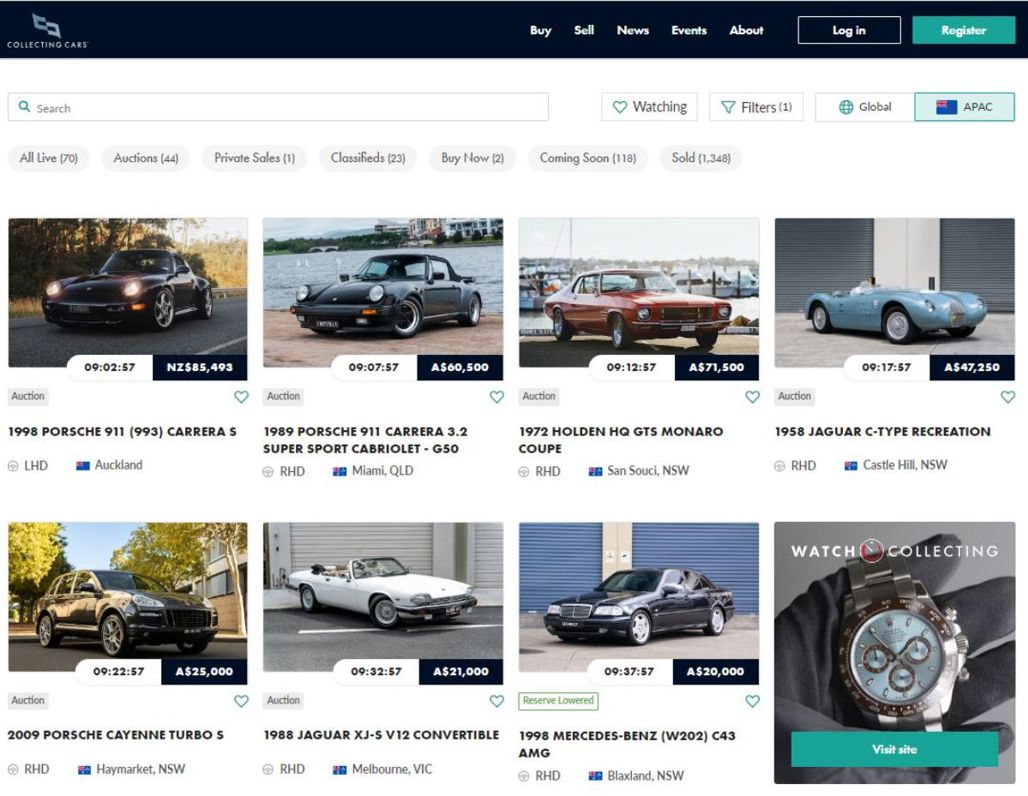Open the Buy menu
The height and width of the screenshot is (796, 1028).
click(x=540, y=30)
